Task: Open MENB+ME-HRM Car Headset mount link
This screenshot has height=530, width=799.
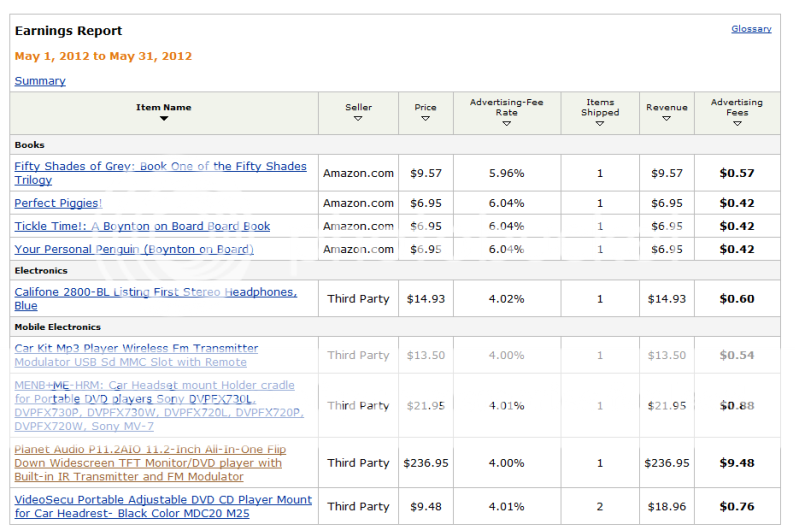Action: click(x=159, y=406)
